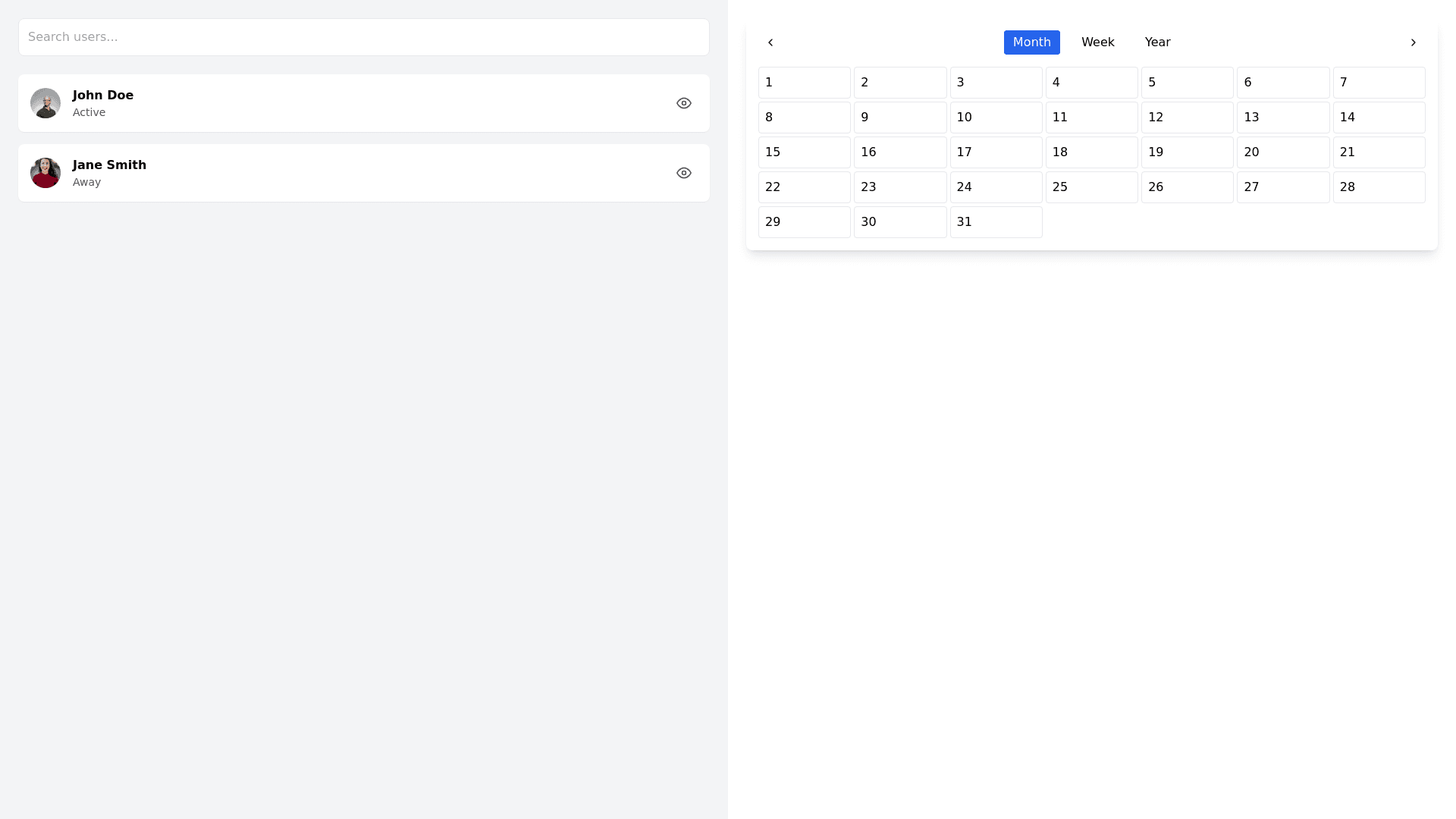Go to previous month with left chevron
The image size is (1456, 819).
click(770, 42)
